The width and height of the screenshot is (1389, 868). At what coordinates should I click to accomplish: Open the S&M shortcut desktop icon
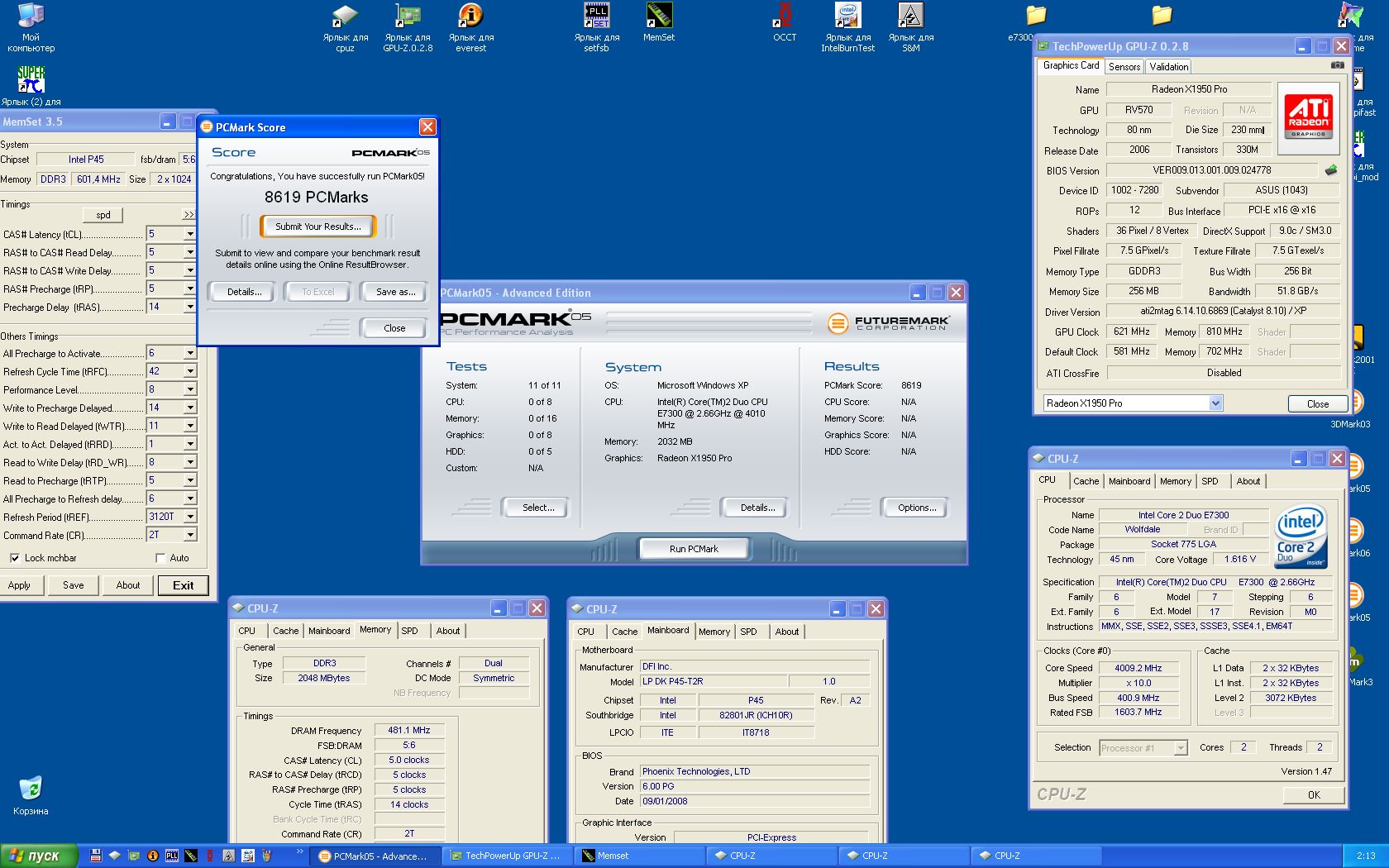[x=910, y=26]
